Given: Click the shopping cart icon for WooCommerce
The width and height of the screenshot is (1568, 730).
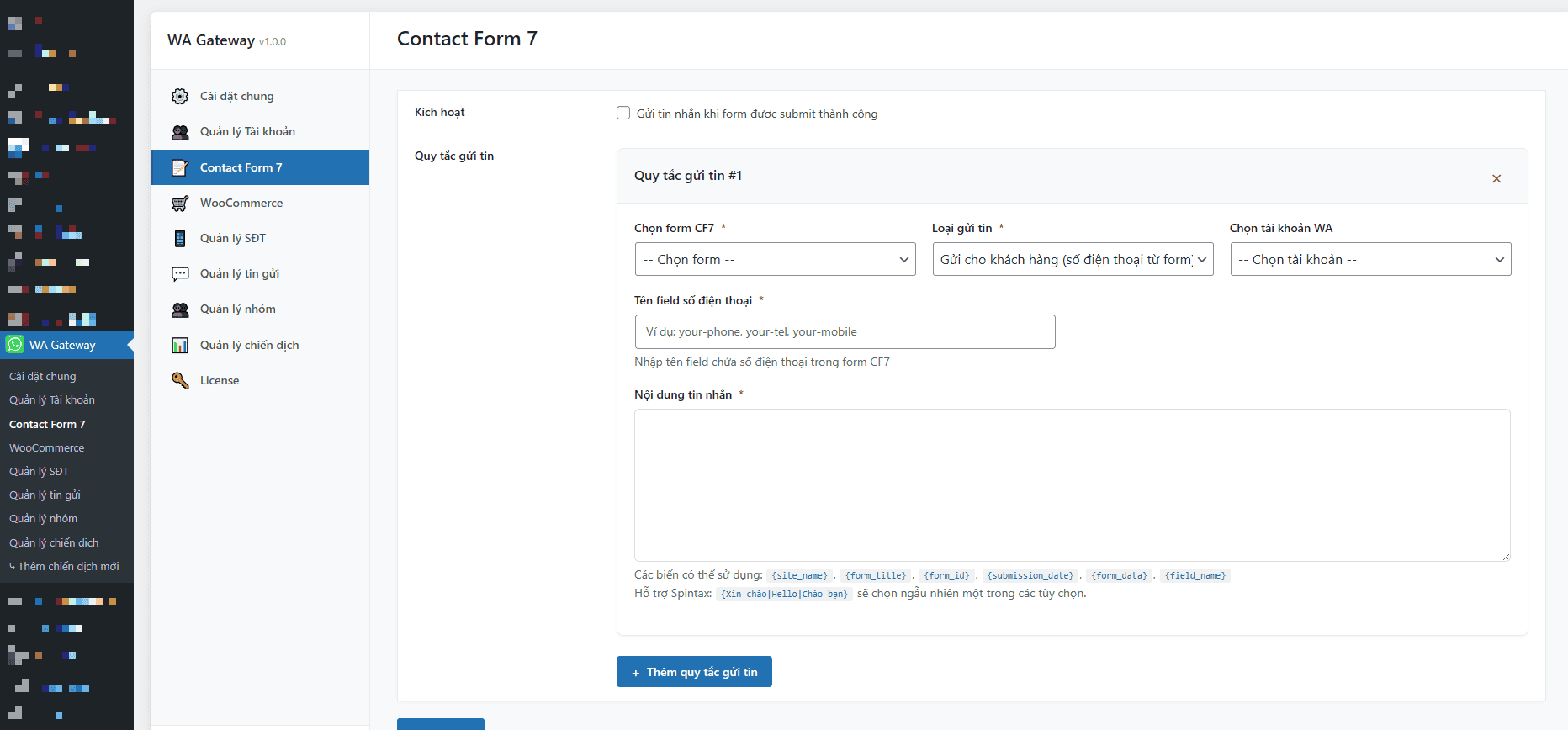Looking at the screenshot, I should tap(180, 204).
